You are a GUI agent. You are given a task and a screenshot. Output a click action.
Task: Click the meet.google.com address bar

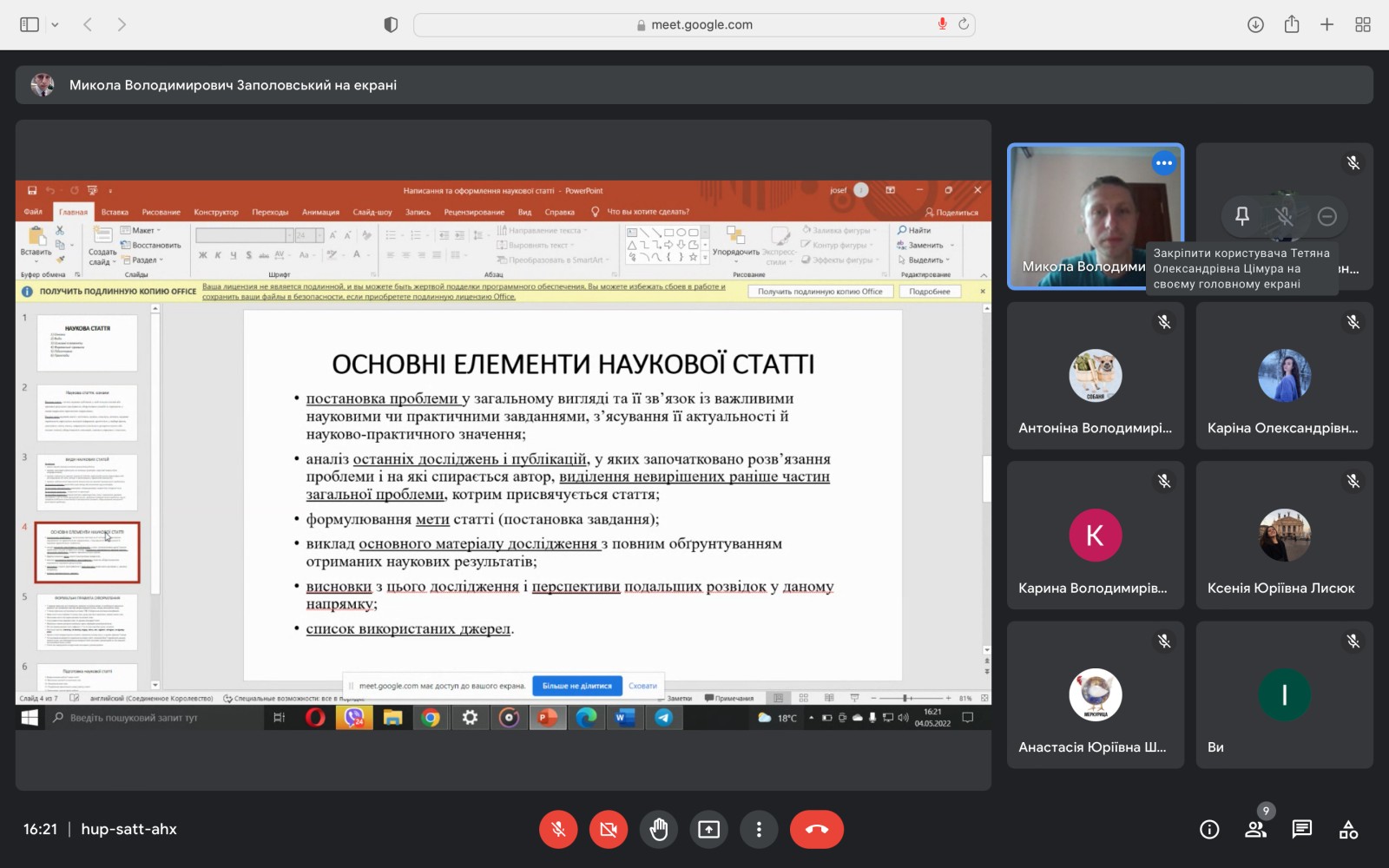tap(694, 24)
